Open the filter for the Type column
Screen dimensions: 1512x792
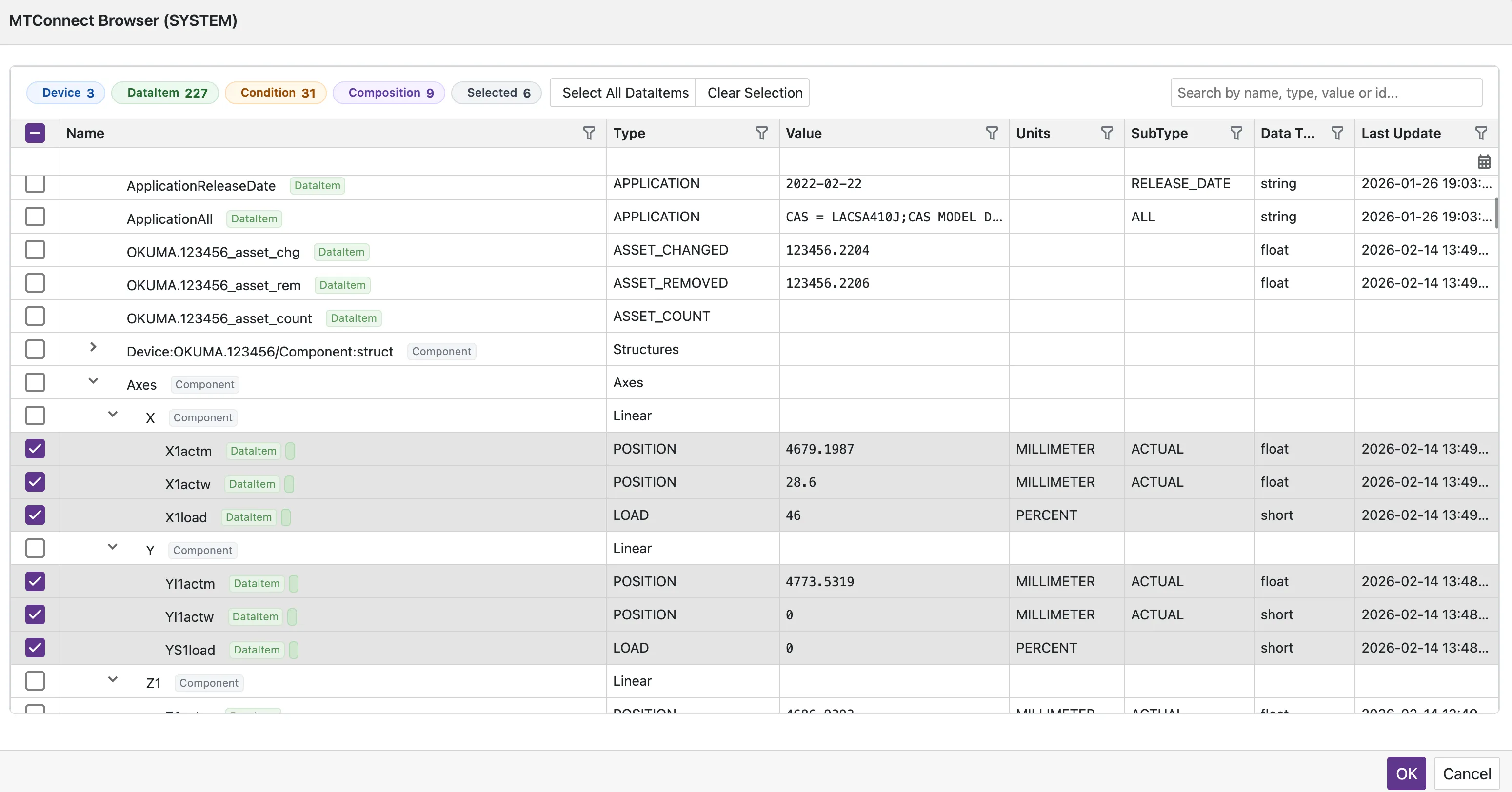pos(761,133)
